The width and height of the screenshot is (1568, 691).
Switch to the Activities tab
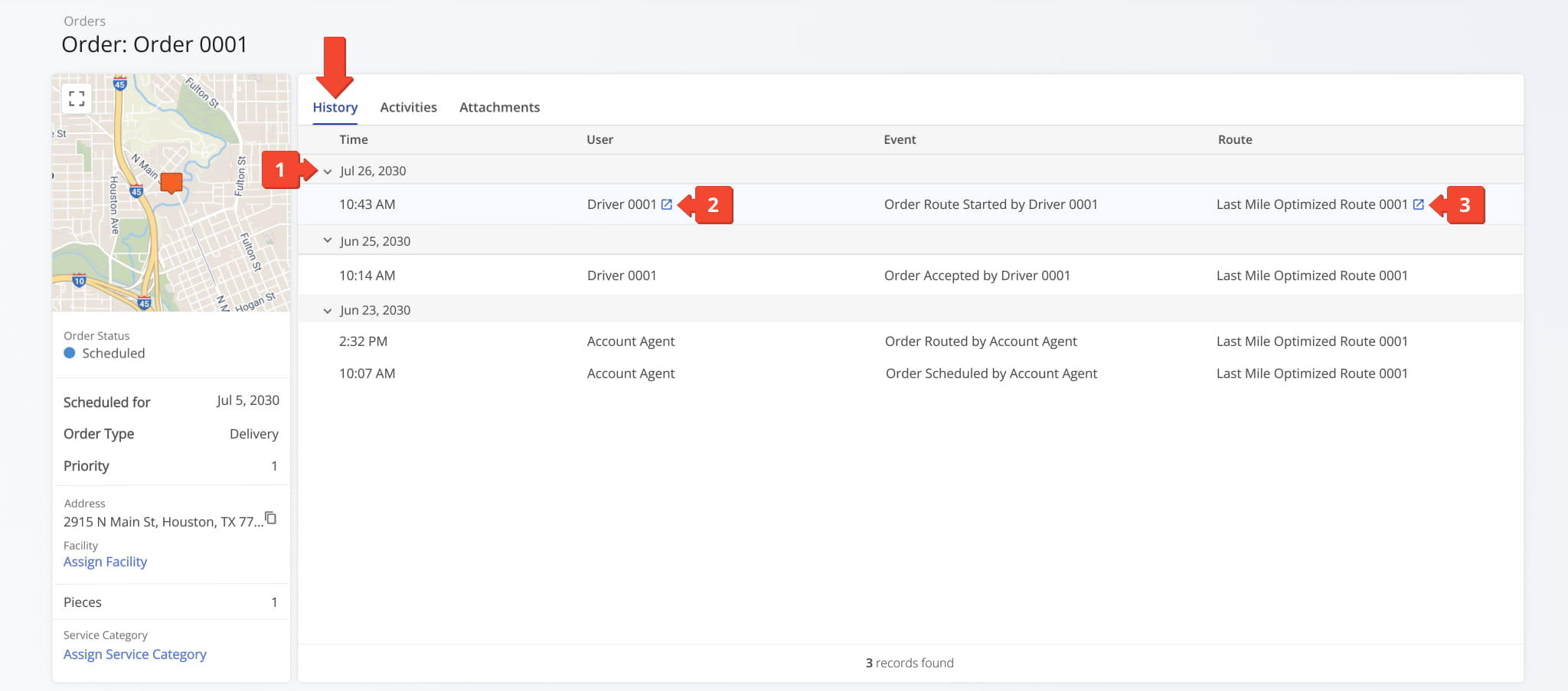(x=408, y=106)
